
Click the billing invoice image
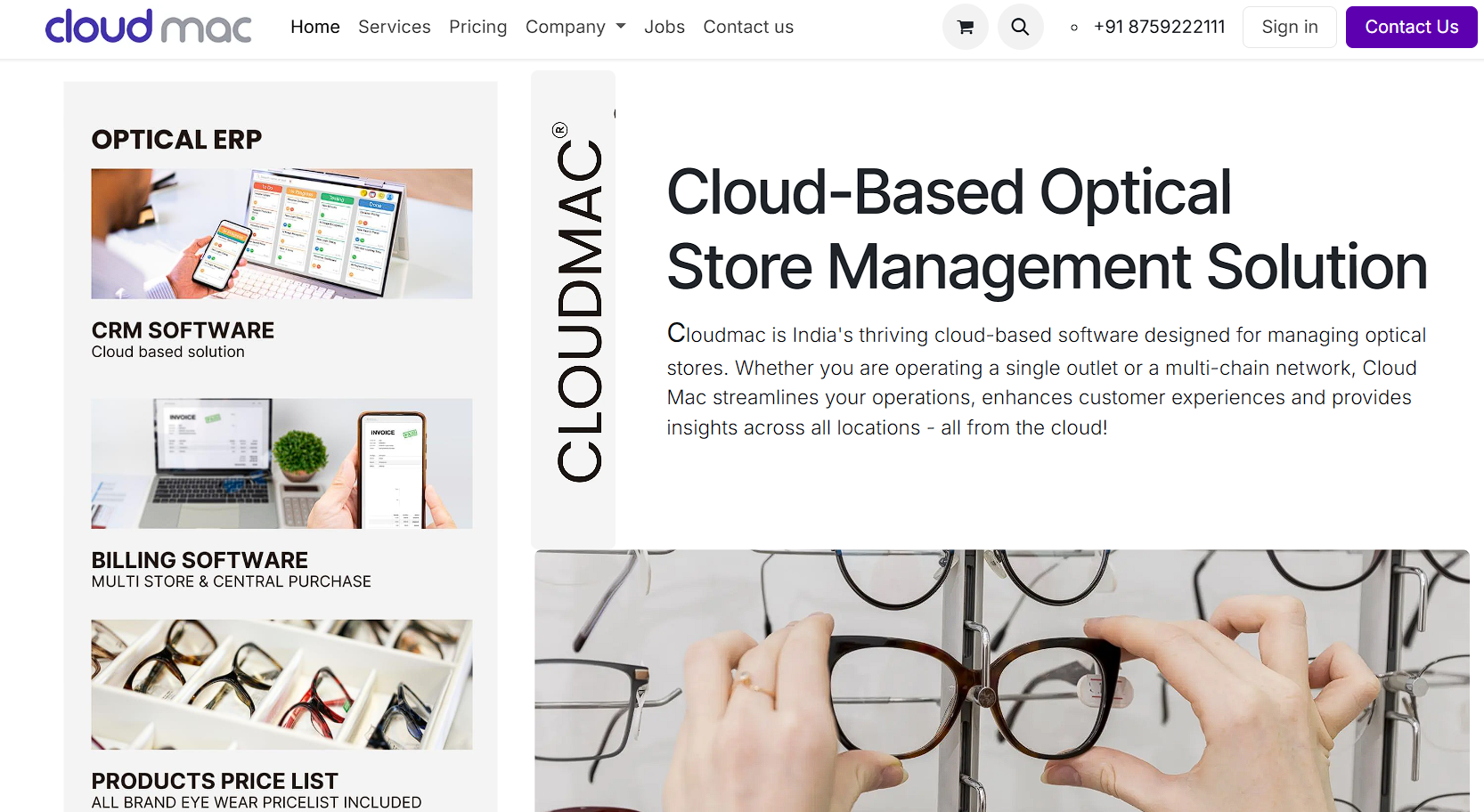coord(281,463)
